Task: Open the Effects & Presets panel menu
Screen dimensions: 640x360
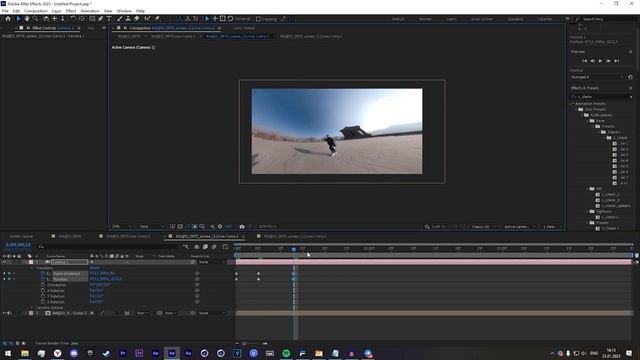Action: pyautogui.click(x=631, y=88)
